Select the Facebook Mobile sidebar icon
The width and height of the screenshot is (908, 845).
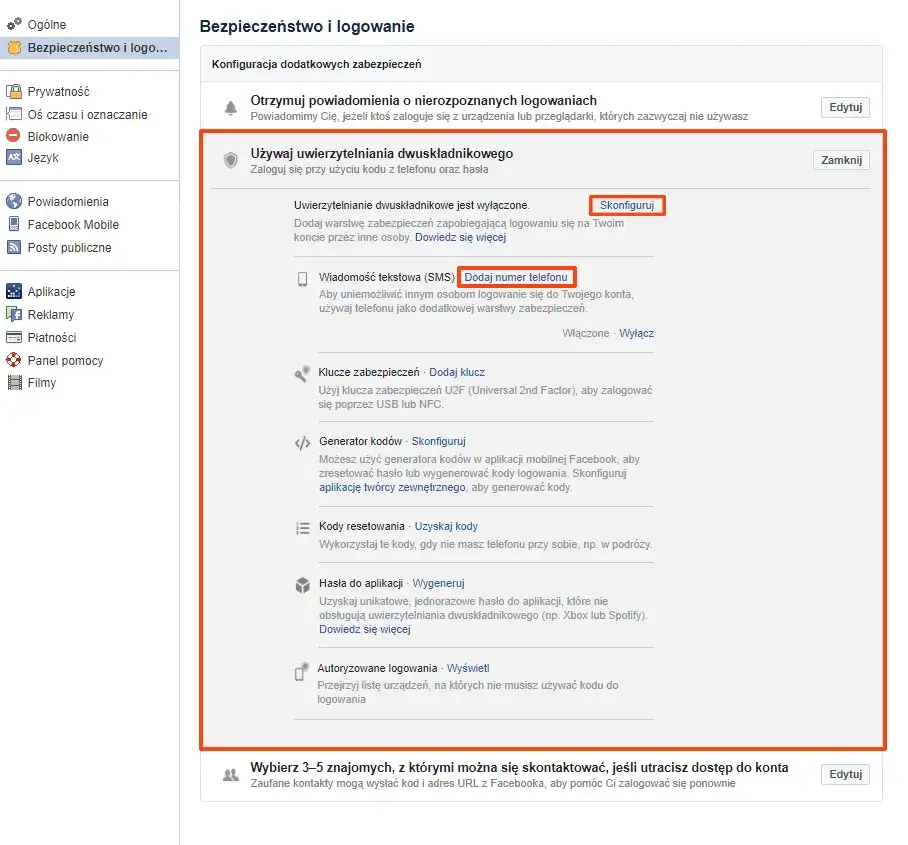pos(13,224)
